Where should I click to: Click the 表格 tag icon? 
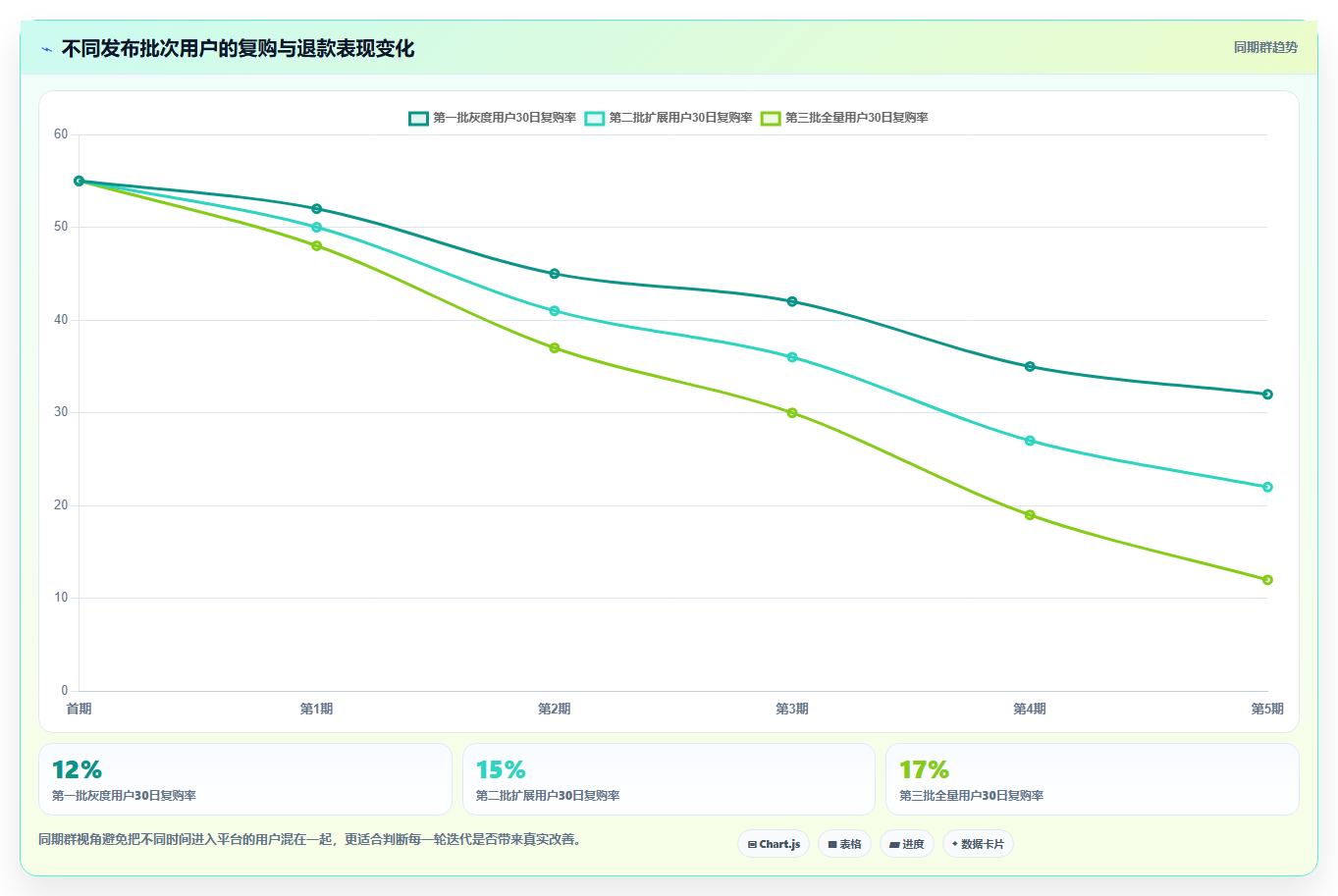(832, 844)
